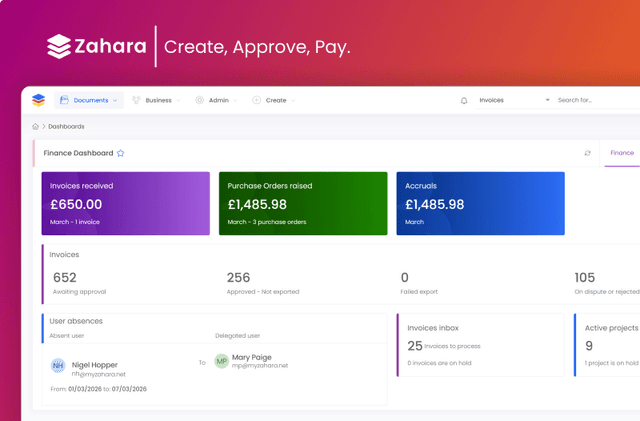Click the '0 invoices are on hold' text

(x=439, y=363)
